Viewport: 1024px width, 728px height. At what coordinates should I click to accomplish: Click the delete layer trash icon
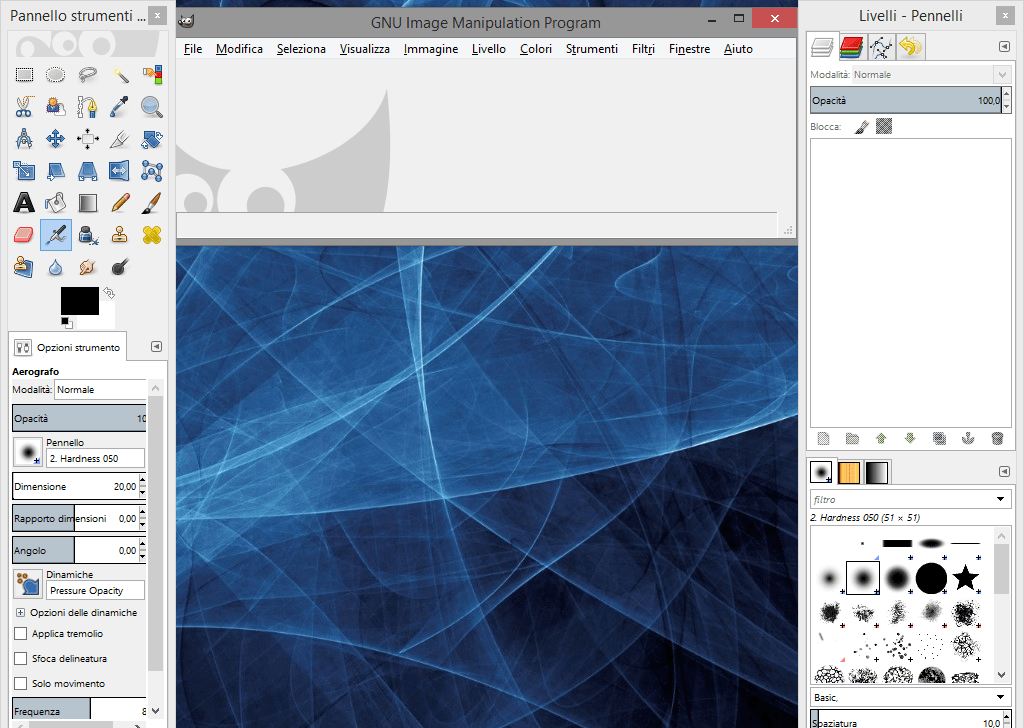(x=996, y=438)
